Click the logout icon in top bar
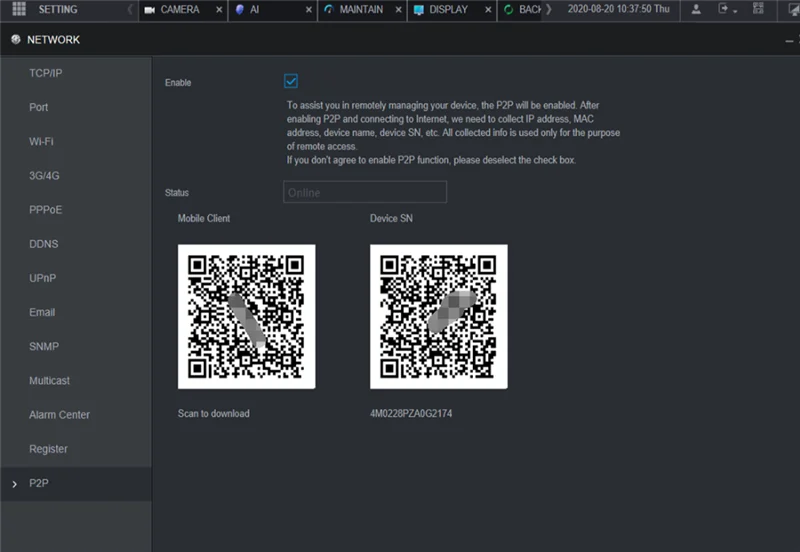This screenshot has width=800, height=552. point(723,8)
